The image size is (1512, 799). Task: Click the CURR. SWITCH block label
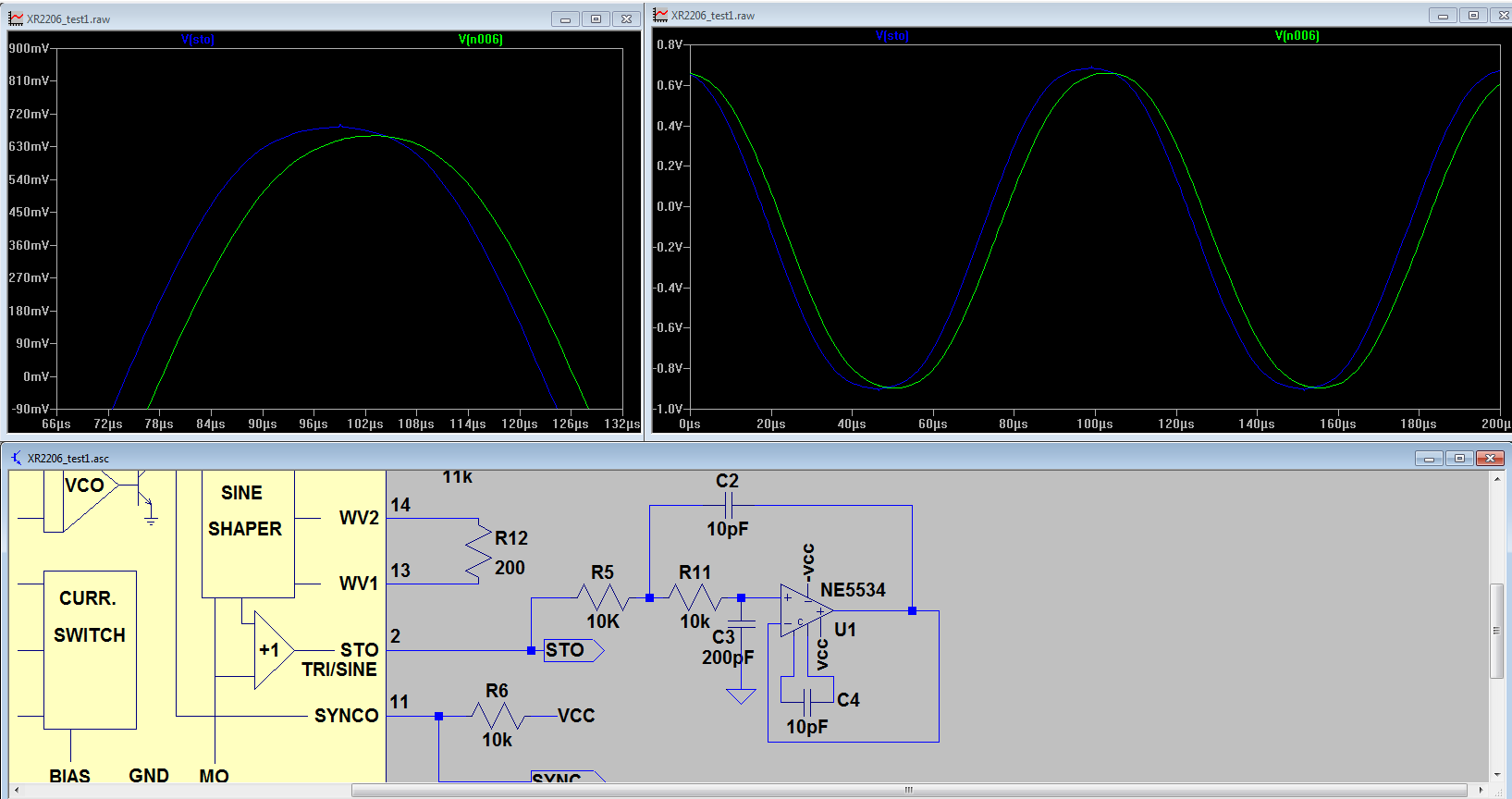[90, 617]
